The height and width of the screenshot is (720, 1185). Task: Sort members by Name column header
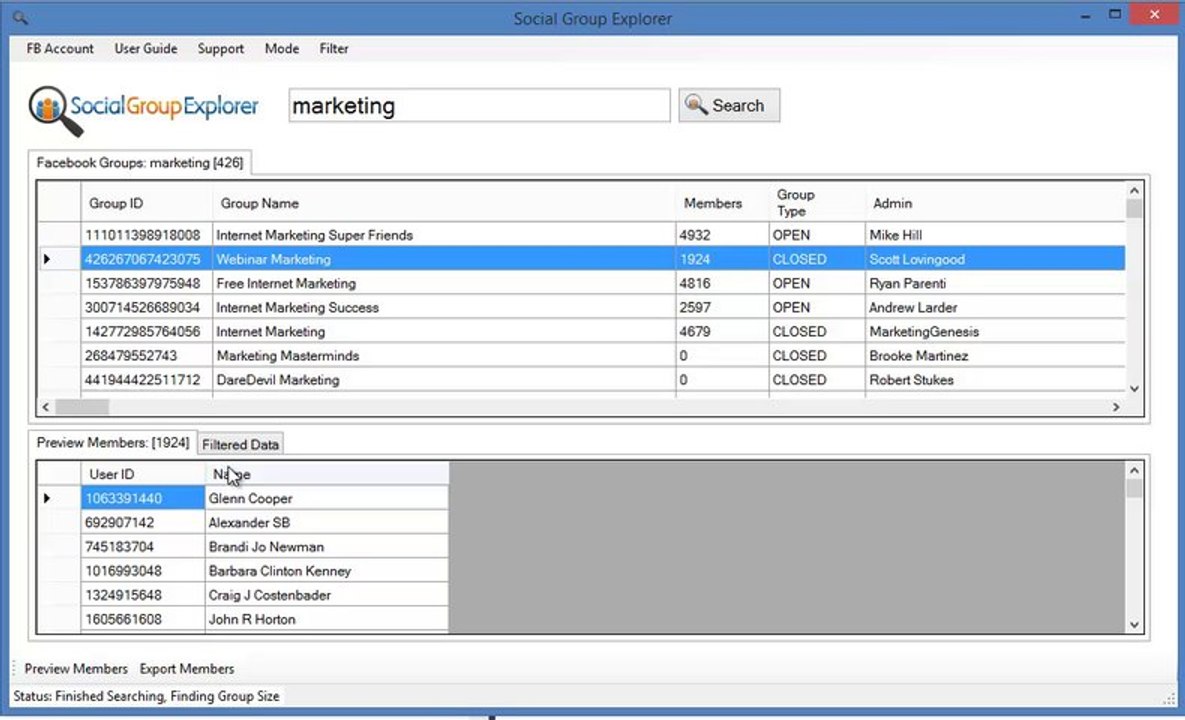point(326,474)
